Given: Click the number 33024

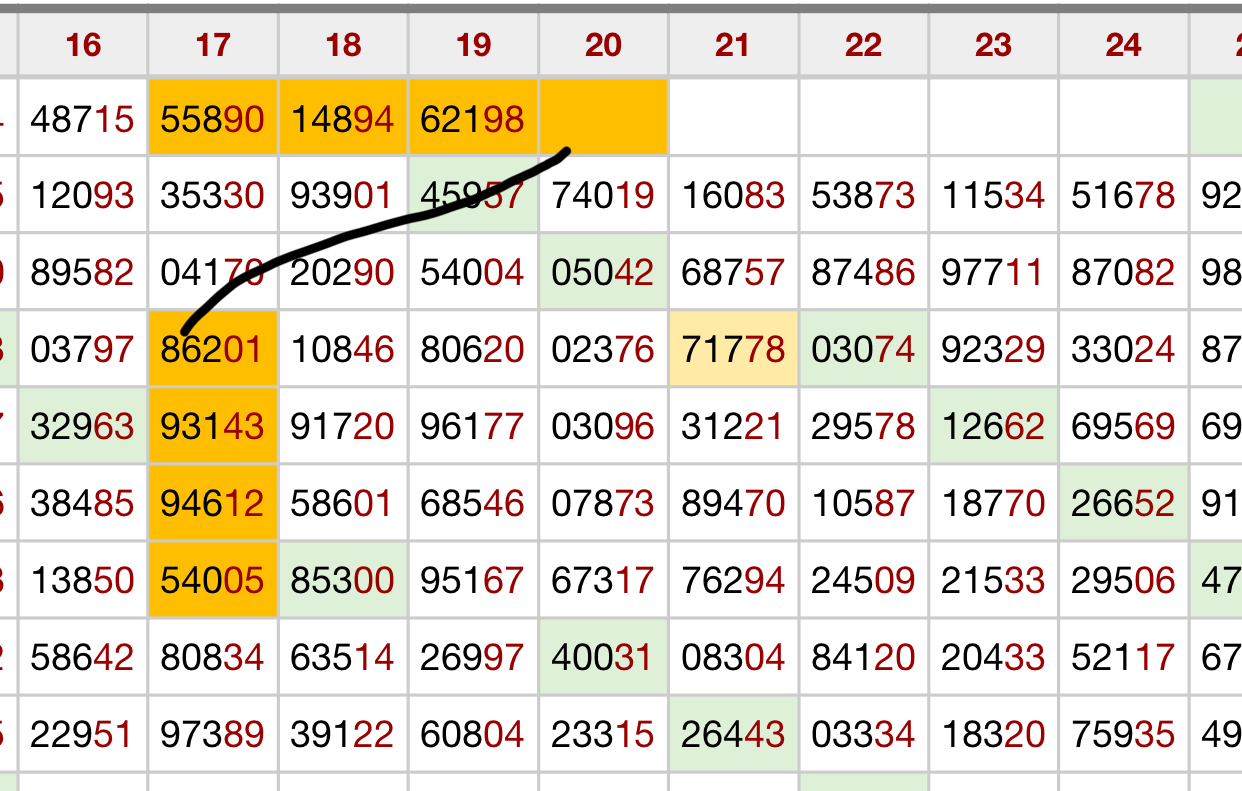Looking at the screenshot, I should pos(1123,349).
